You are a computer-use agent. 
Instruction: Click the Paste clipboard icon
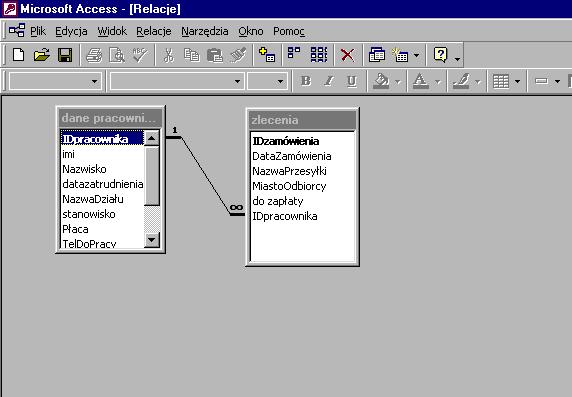[214, 55]
